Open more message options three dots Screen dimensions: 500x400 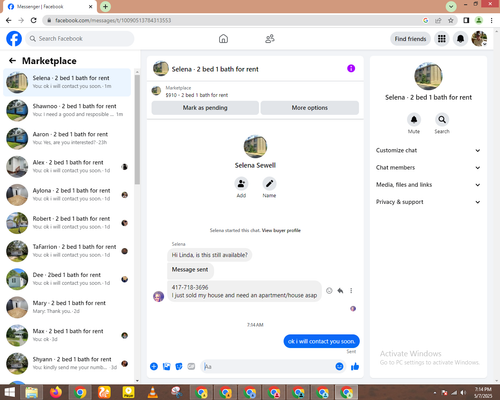[351, 291]
